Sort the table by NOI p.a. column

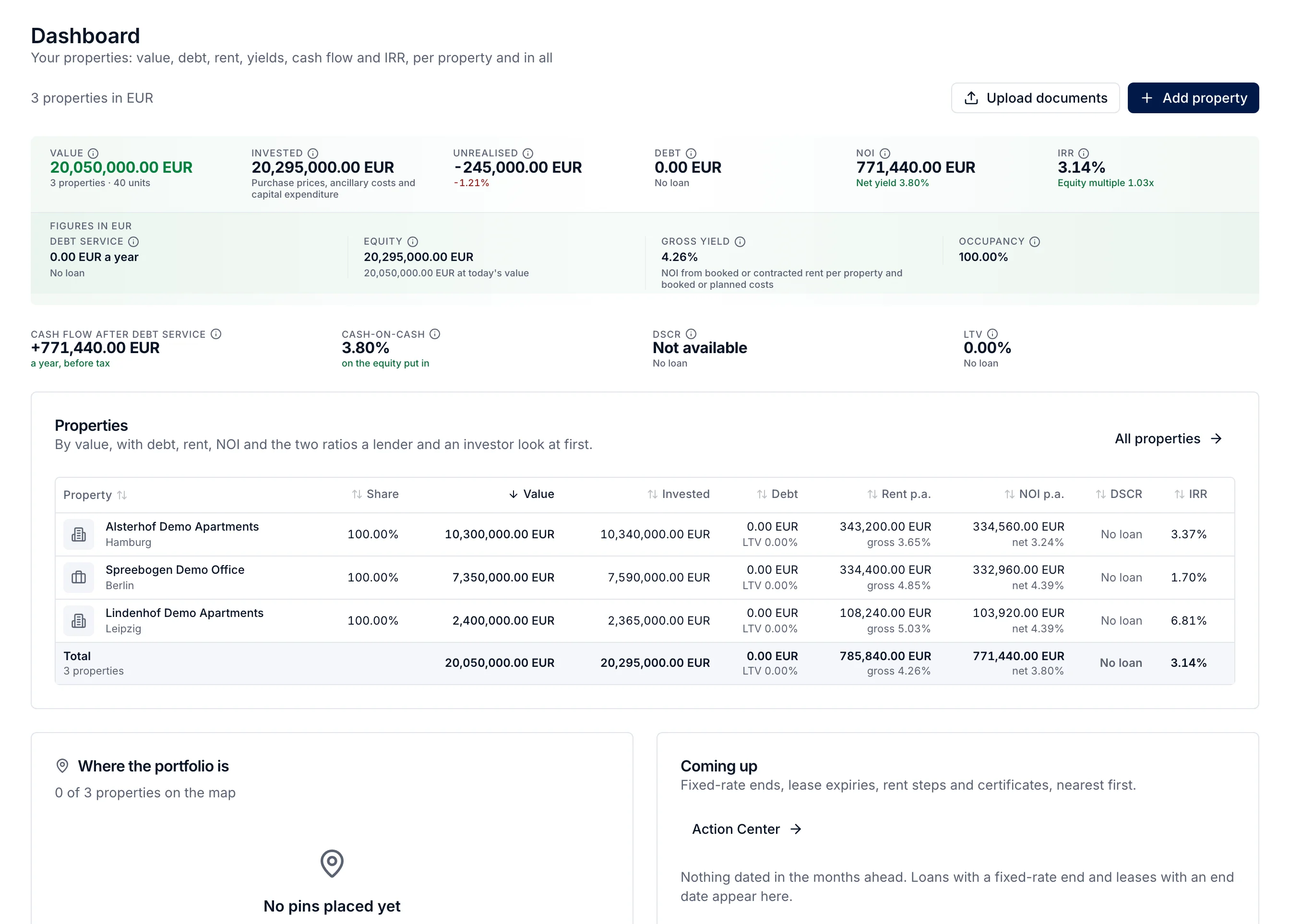pyautogui.click(x=1034, y=494)
